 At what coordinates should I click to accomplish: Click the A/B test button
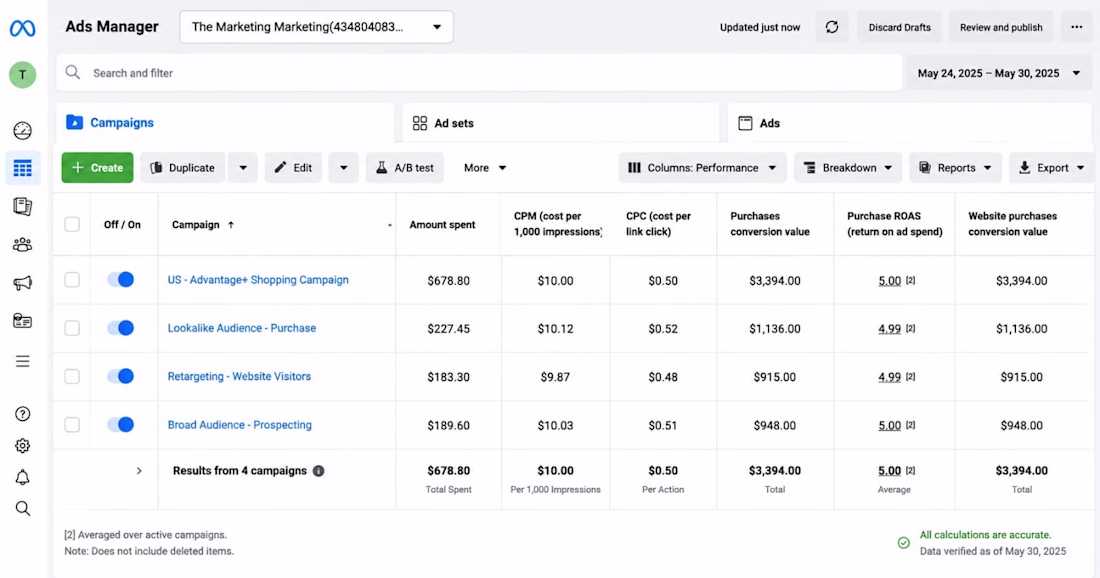[405, 168]
